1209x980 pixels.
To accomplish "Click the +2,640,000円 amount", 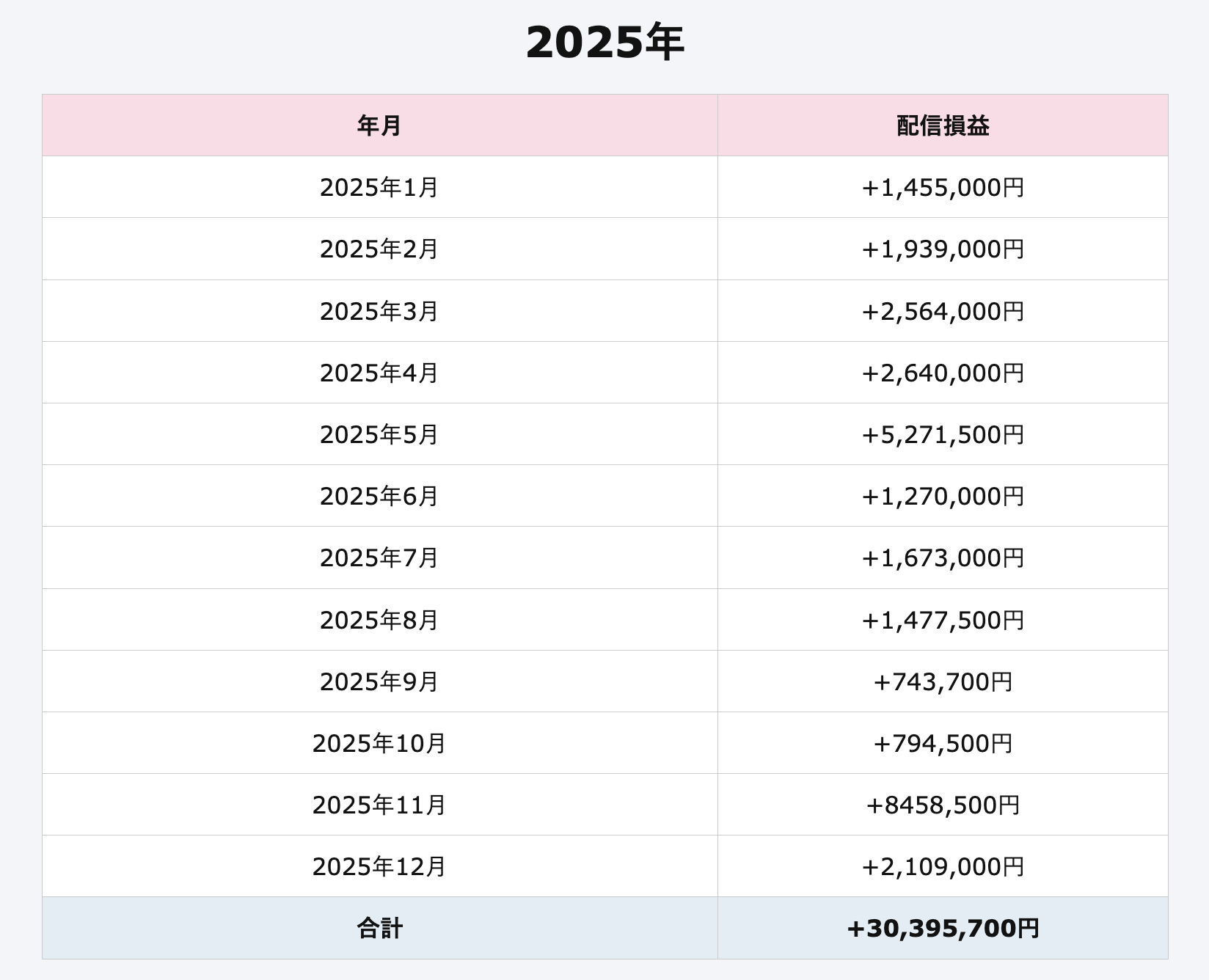I will point(943,373).
